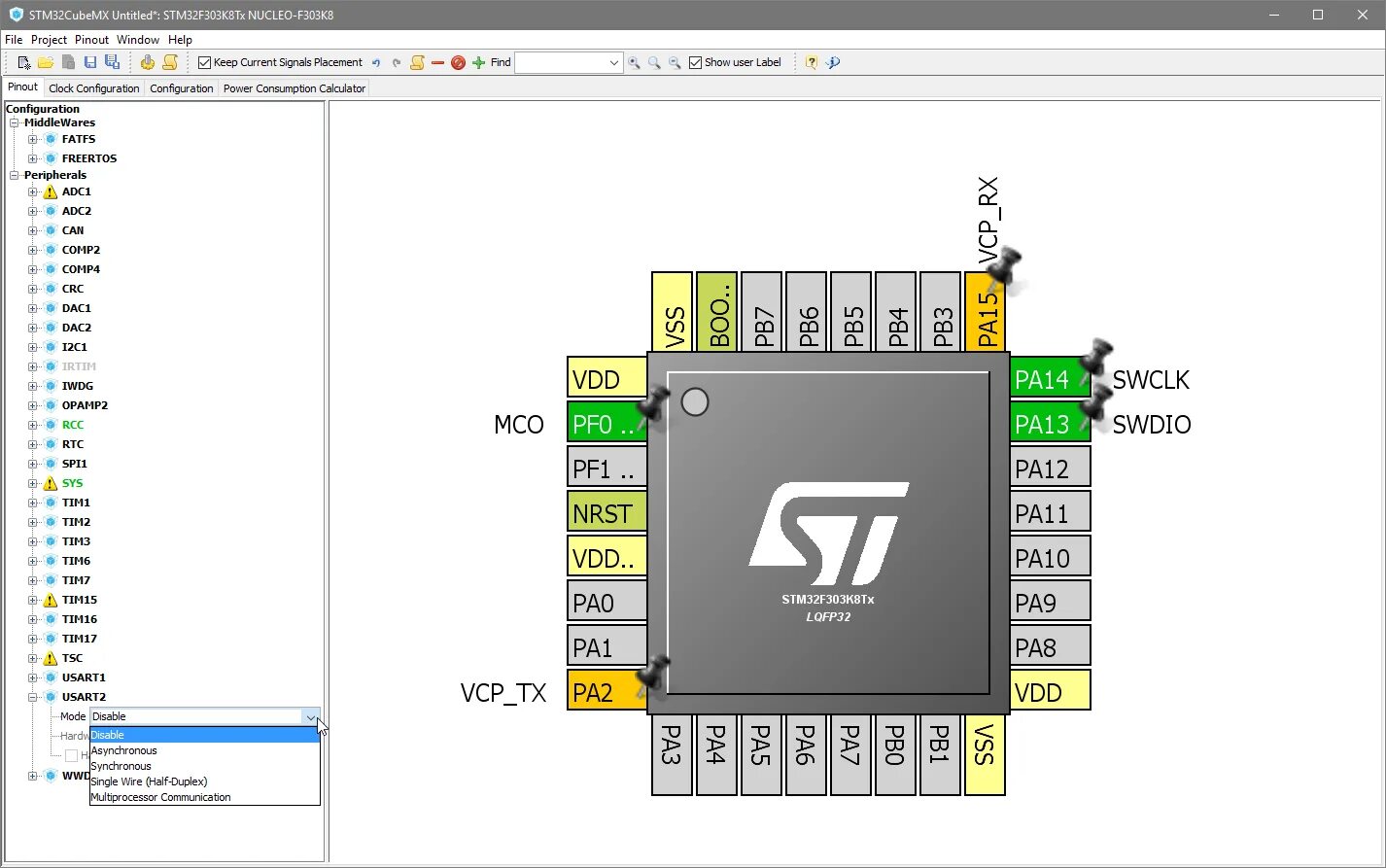Open the Project menu

(x=49, y=40)
